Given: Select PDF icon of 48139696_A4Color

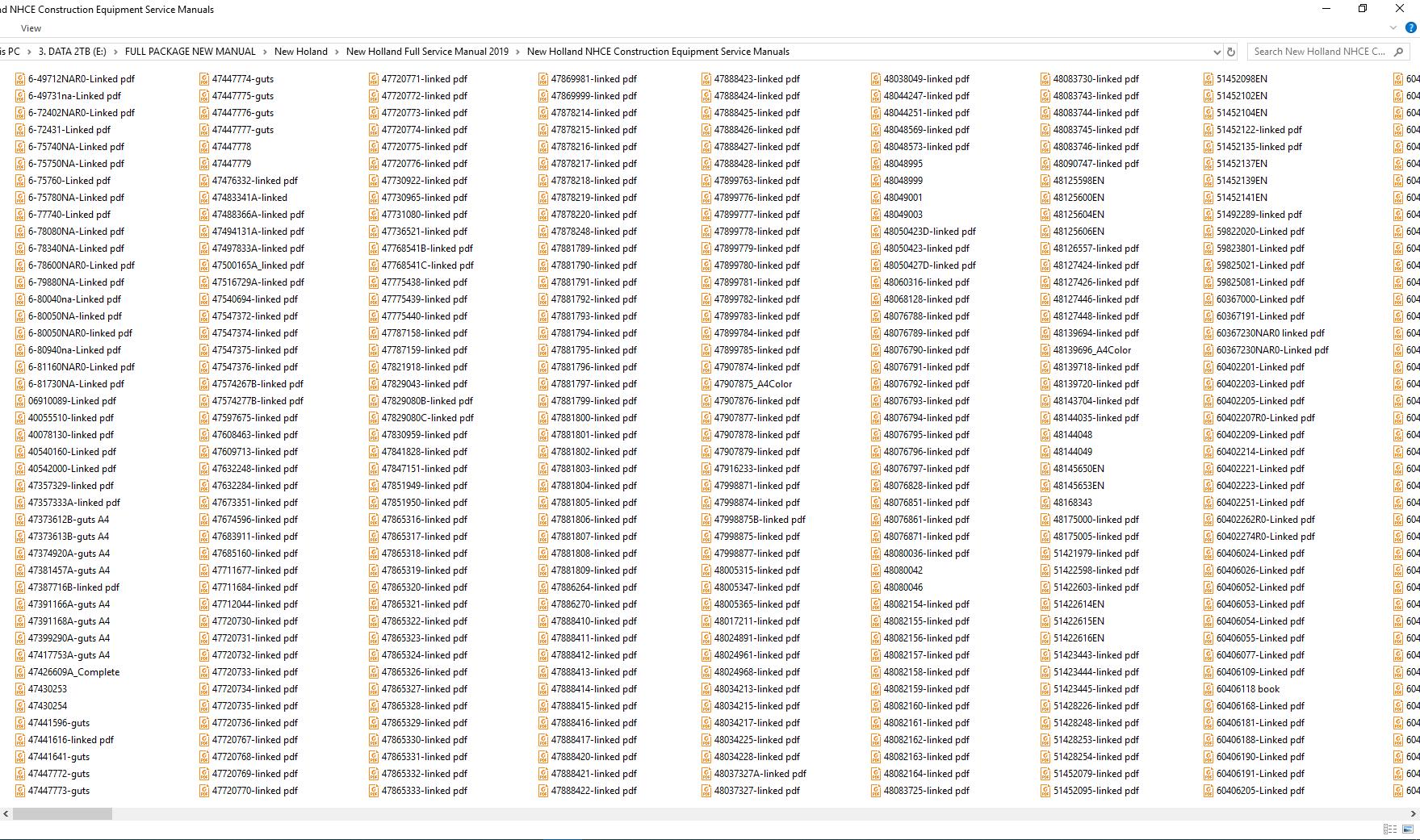Looking at the screenshot, I should coord(1045,350).
